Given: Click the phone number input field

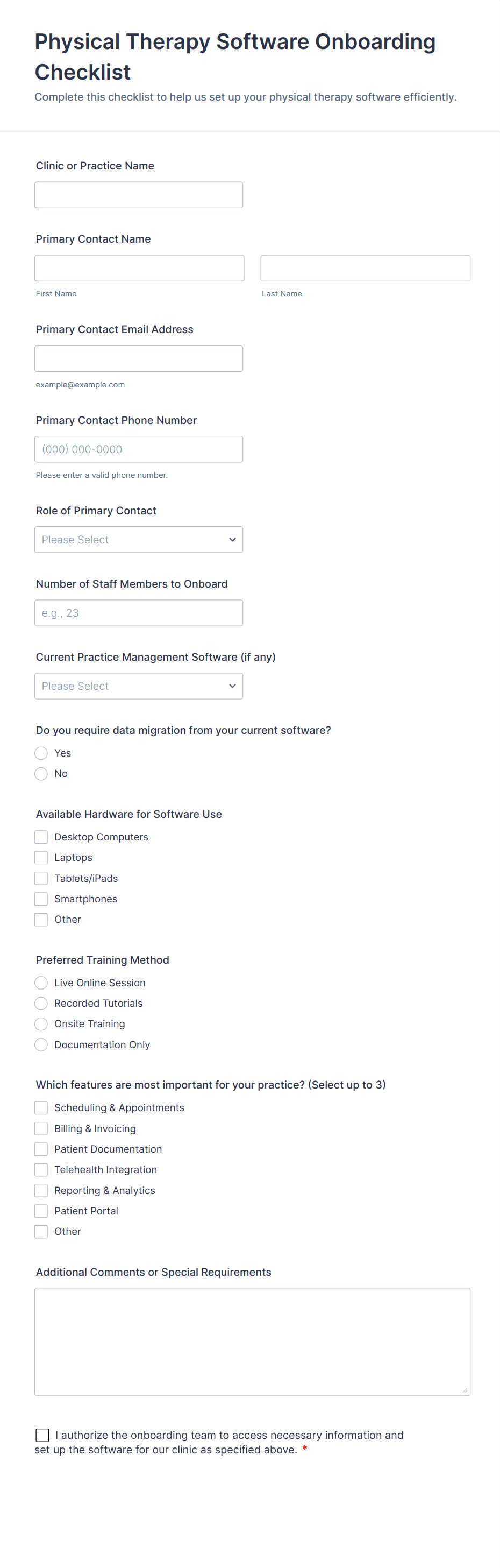Looking at the screenshot, I should tap(139, 449).
